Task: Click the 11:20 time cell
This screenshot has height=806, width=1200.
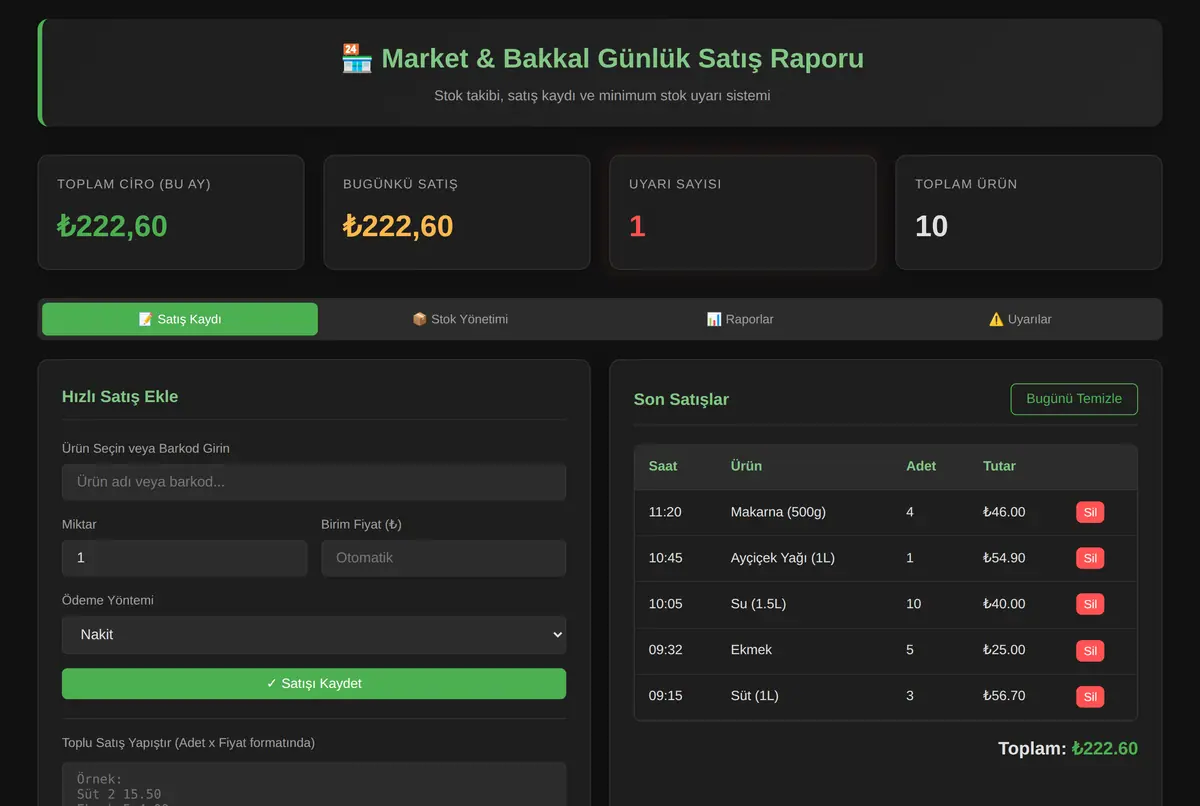Action: tap(665, 512)
